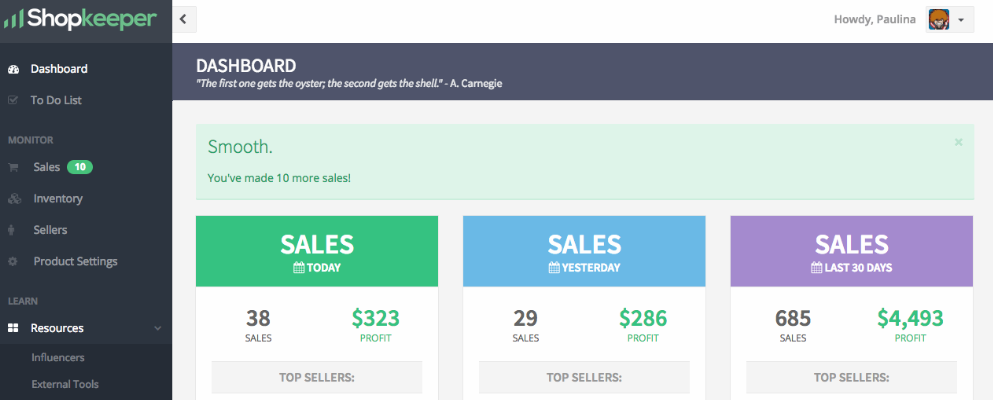
Task: Click the Inventory cubes icon
Action: (x=13, y=199)
